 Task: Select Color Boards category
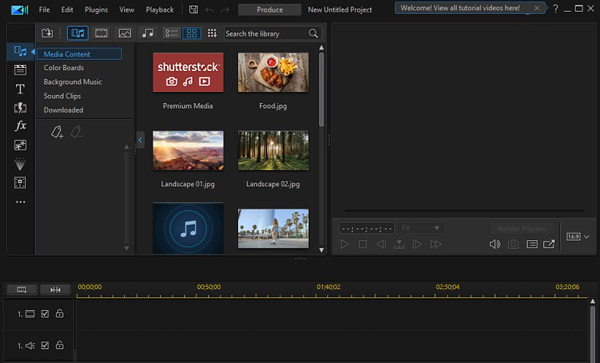point(64,68)
